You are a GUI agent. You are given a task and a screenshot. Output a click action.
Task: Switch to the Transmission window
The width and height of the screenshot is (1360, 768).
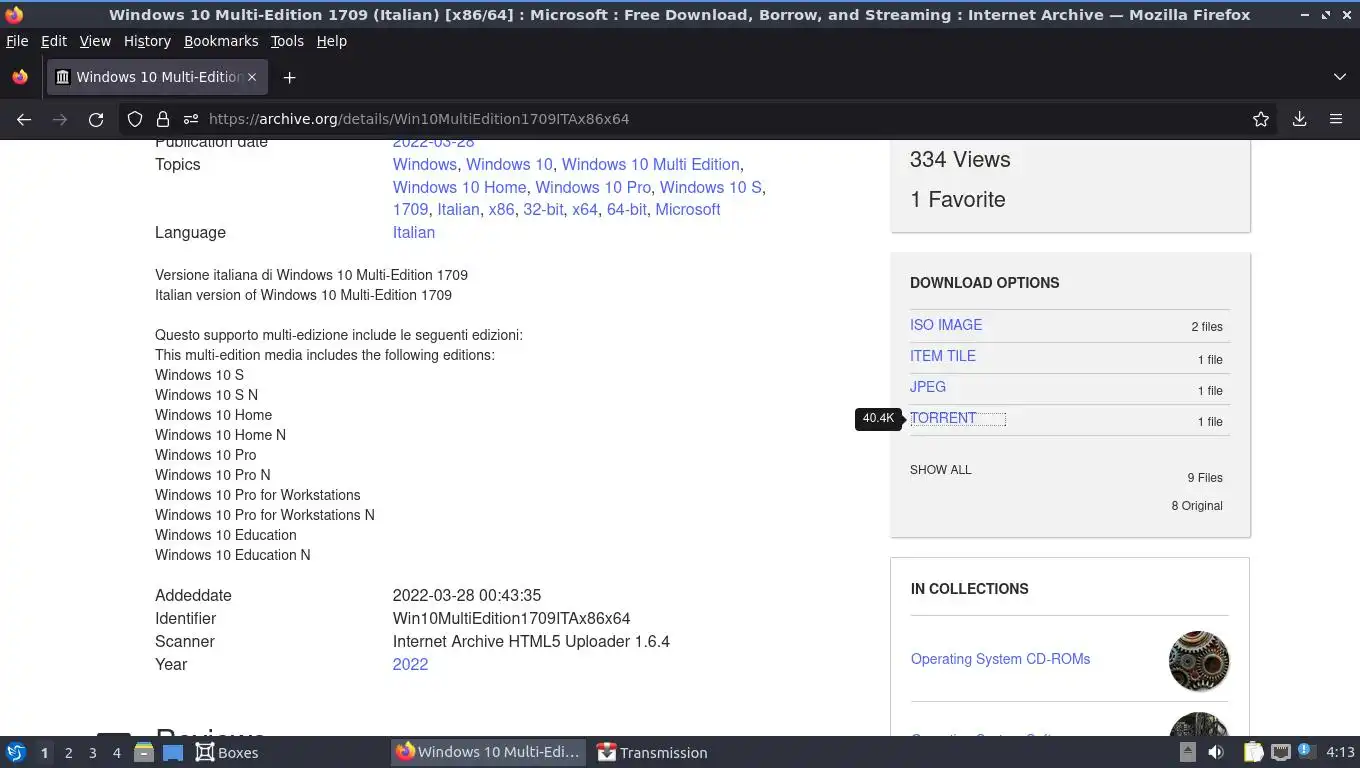pos(652,753)
